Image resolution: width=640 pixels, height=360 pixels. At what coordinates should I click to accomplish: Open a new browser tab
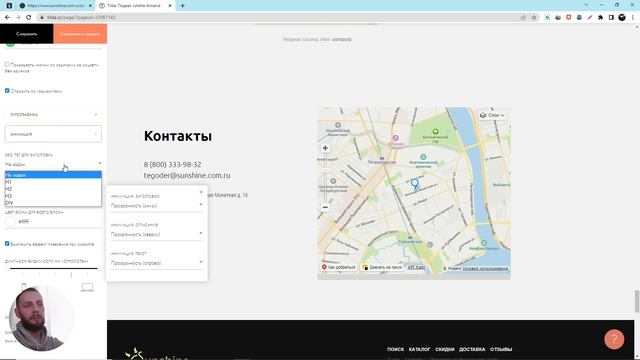coord(182,6)
